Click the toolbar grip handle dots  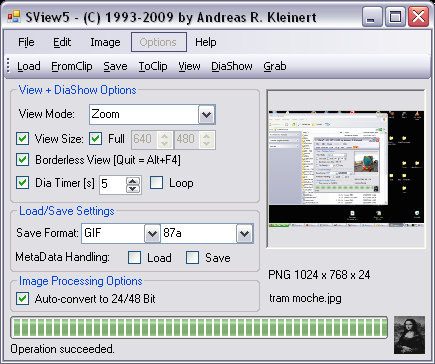point(8,66)
